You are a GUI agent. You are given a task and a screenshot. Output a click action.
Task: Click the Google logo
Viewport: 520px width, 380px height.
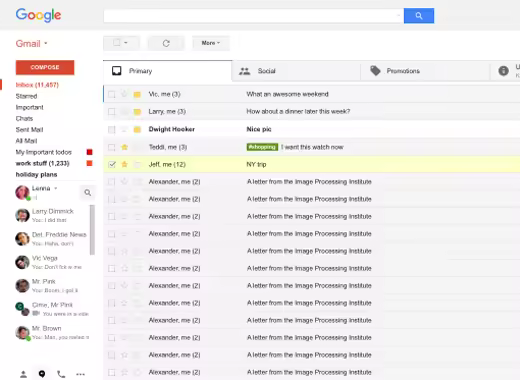(x=38, y=15)
